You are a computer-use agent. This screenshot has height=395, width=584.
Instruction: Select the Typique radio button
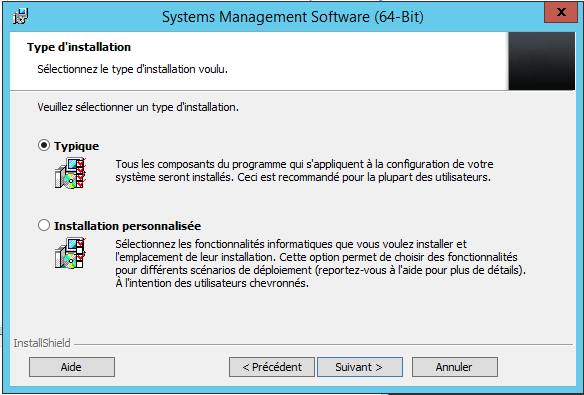click(44, 145)
